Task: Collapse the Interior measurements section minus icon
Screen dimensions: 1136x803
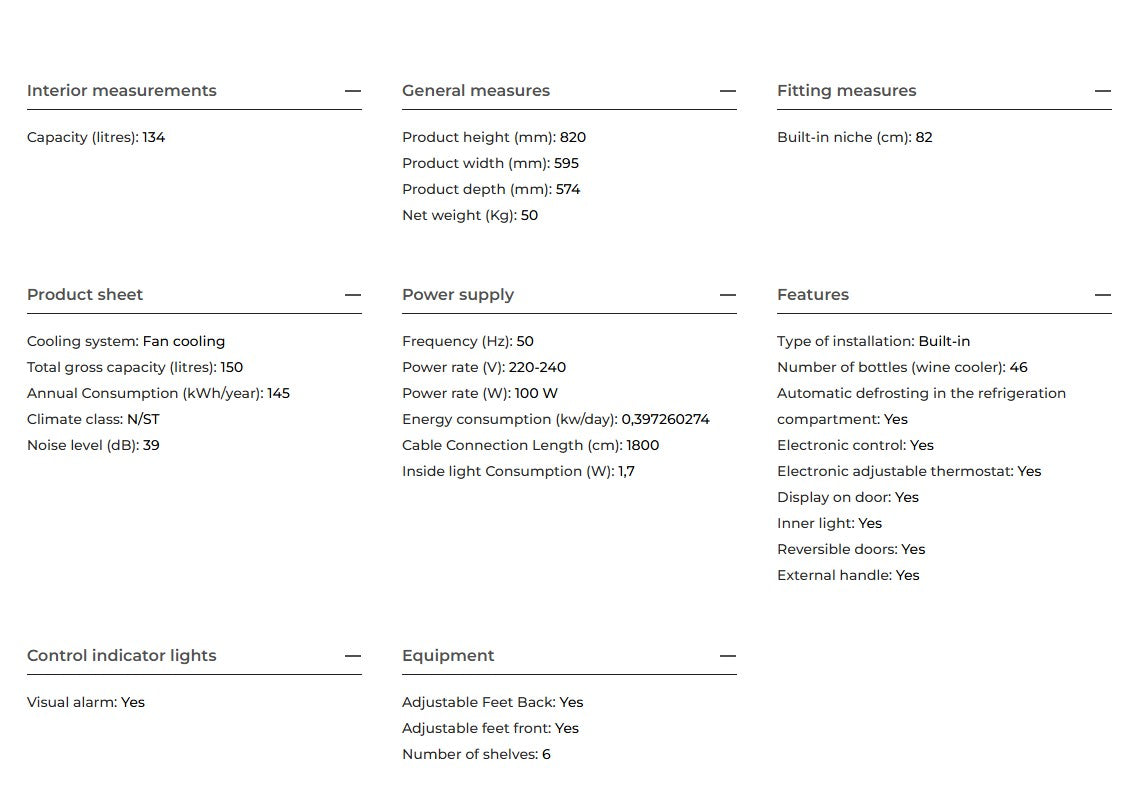Action: tap(353, 91)
